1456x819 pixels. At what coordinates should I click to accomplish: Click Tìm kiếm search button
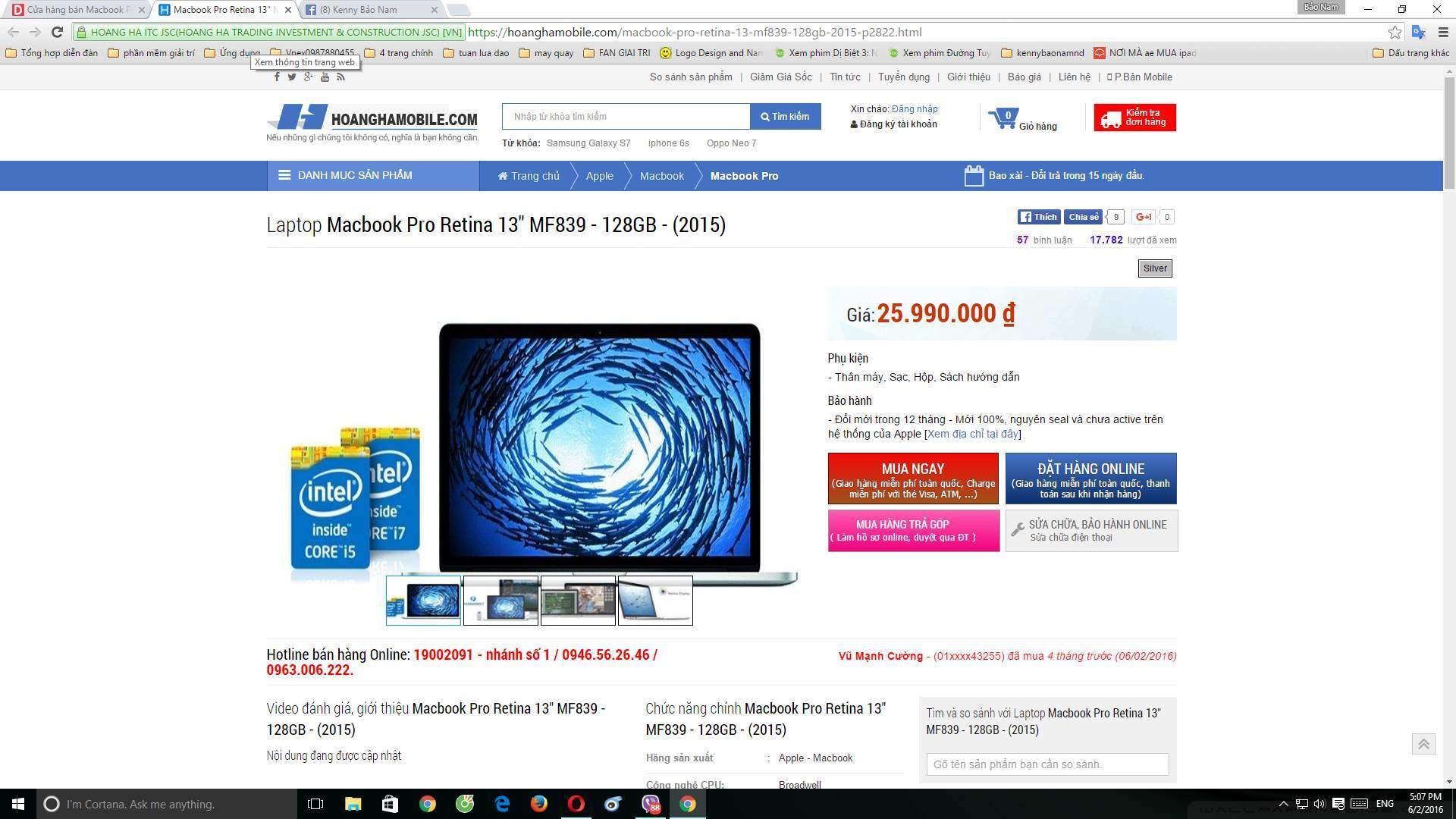785,116
